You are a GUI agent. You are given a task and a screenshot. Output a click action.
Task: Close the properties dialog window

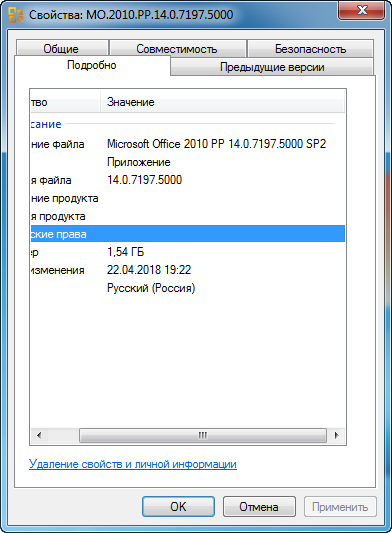[361, 11]
